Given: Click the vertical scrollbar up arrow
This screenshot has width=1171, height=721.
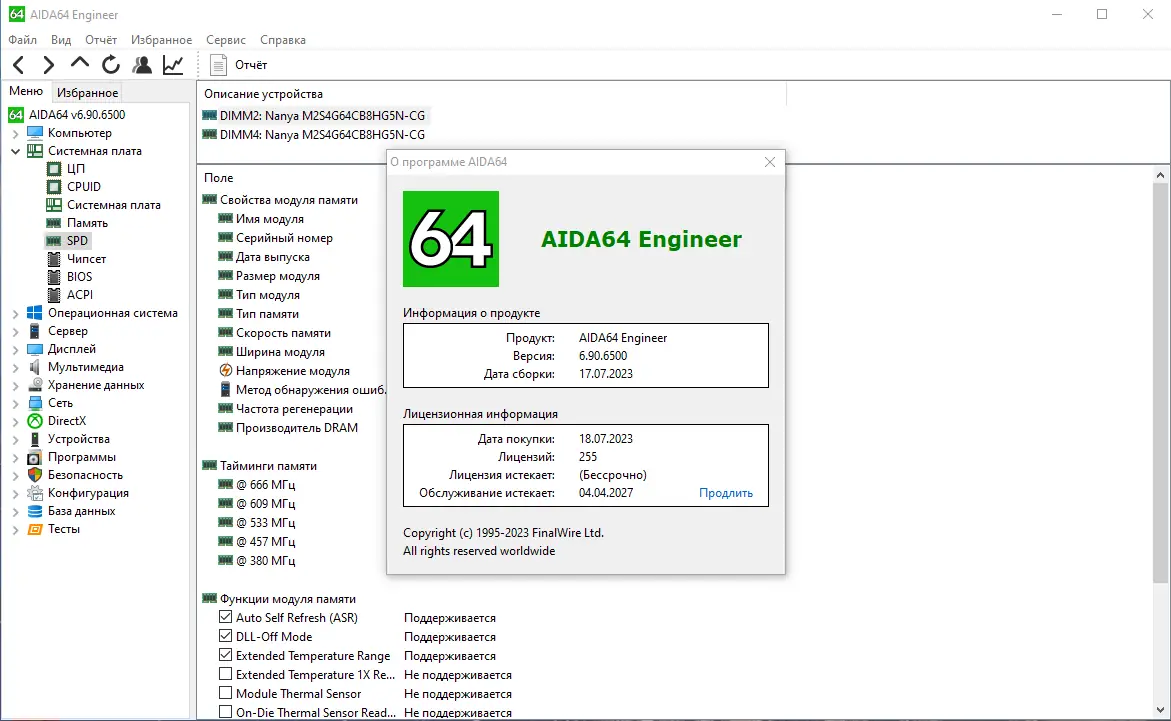Looking at the screenshot, I should pos(1160,176).
